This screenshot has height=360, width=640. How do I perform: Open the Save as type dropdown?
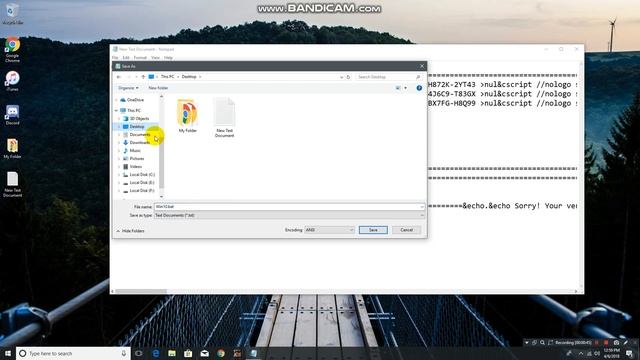(289, 215)
